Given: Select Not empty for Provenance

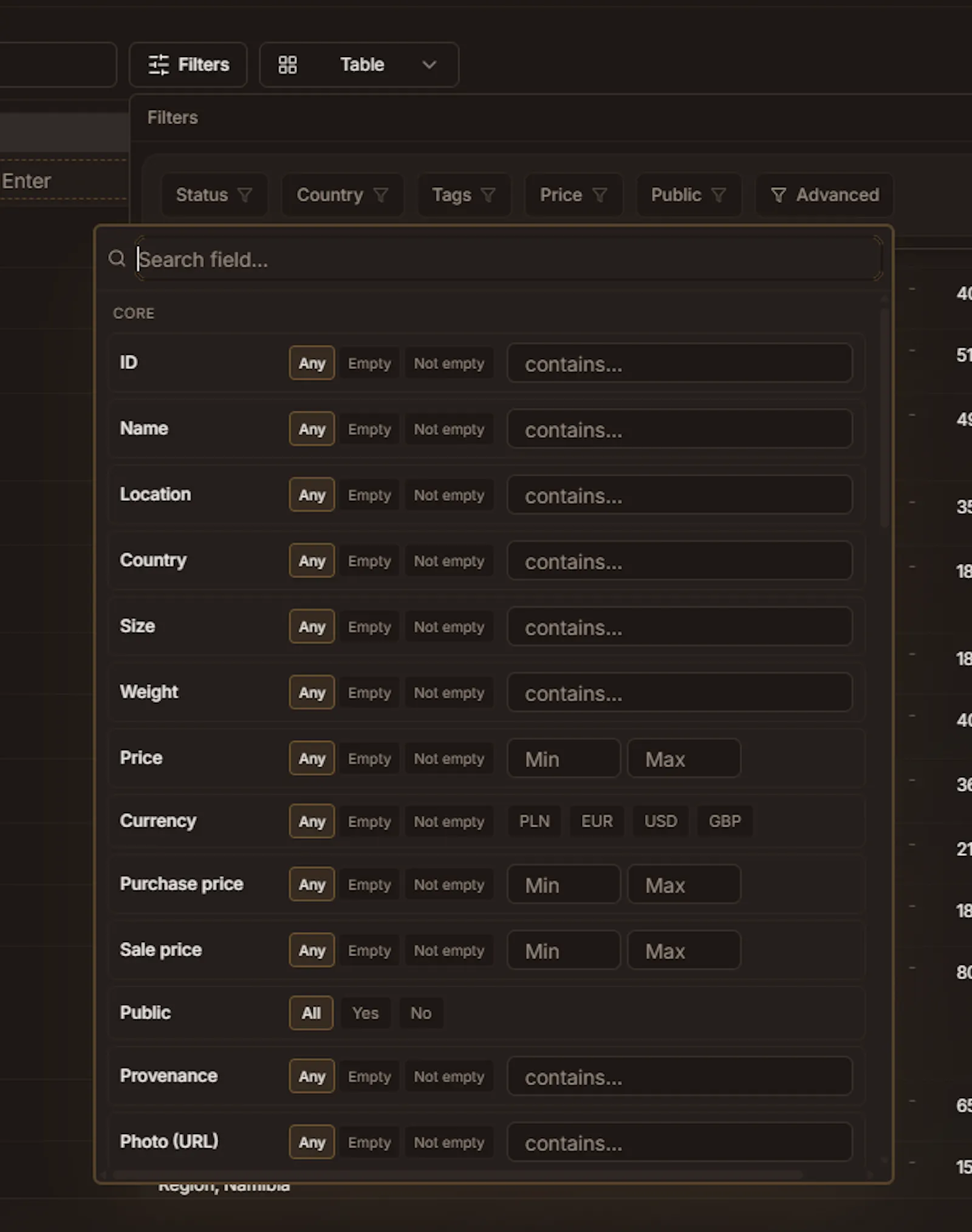Looking at the screenshot, I should 449,1076.
